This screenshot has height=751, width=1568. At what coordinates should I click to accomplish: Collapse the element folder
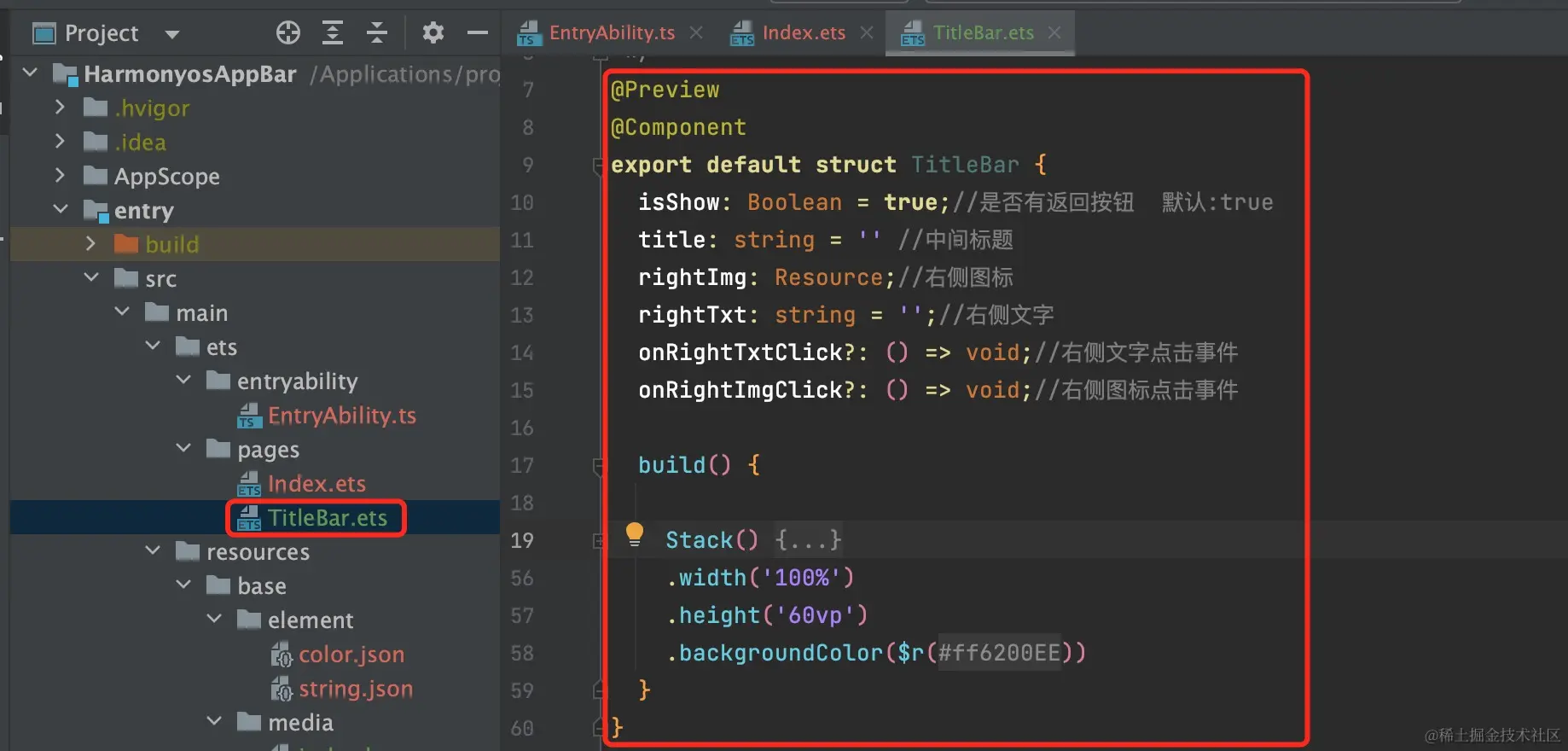tap(214, 619)
